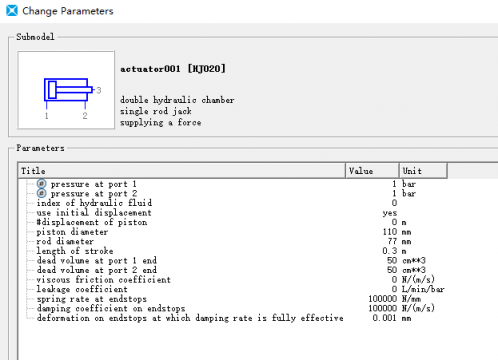
Task: Edit the piston diameter value 110
Action: [390, 232]
